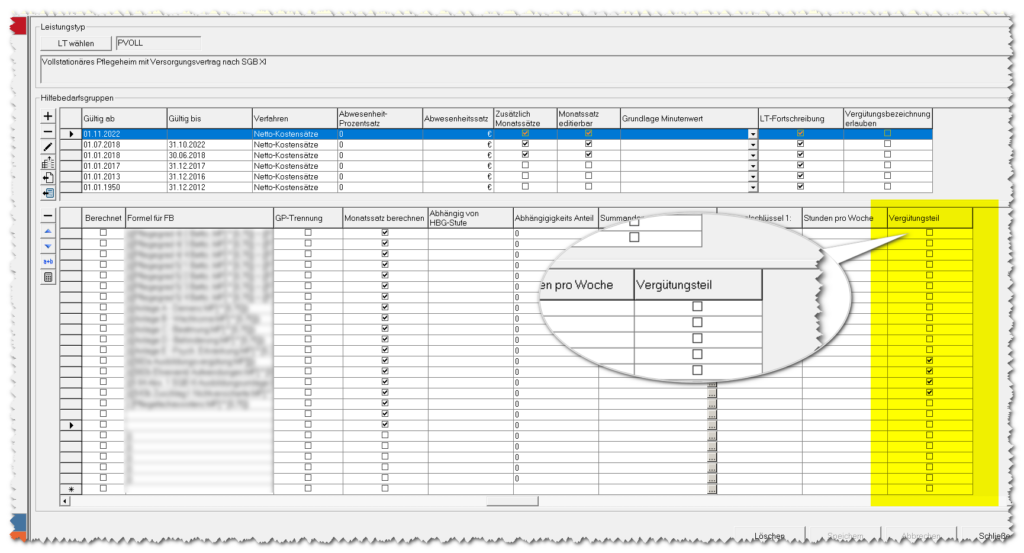1024x553 pixels.
Task: Toggle Monatssatz editierbar for the 01.07.2018 row
Action: coord(588,144)
